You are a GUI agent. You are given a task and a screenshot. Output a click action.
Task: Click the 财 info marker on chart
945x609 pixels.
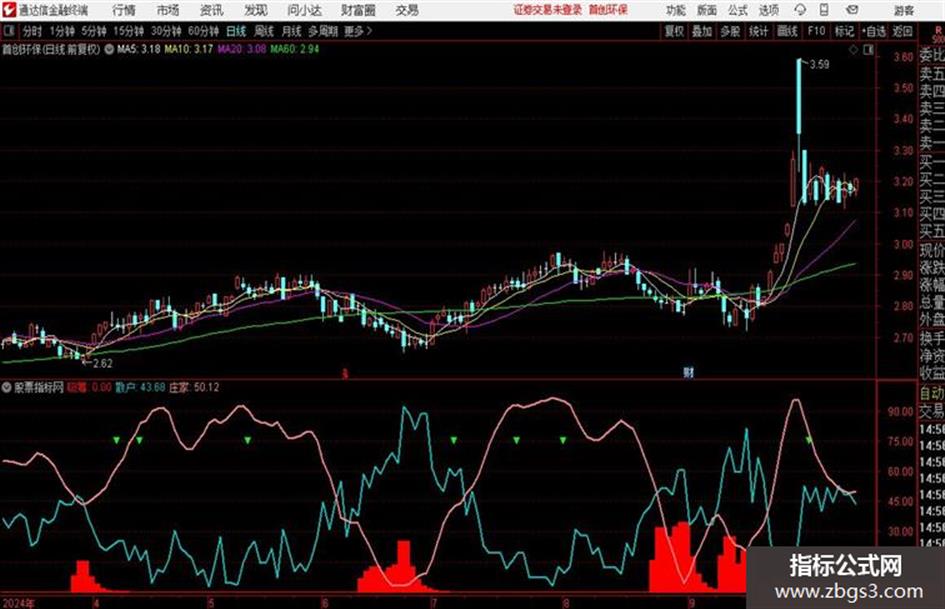(688, 372)
